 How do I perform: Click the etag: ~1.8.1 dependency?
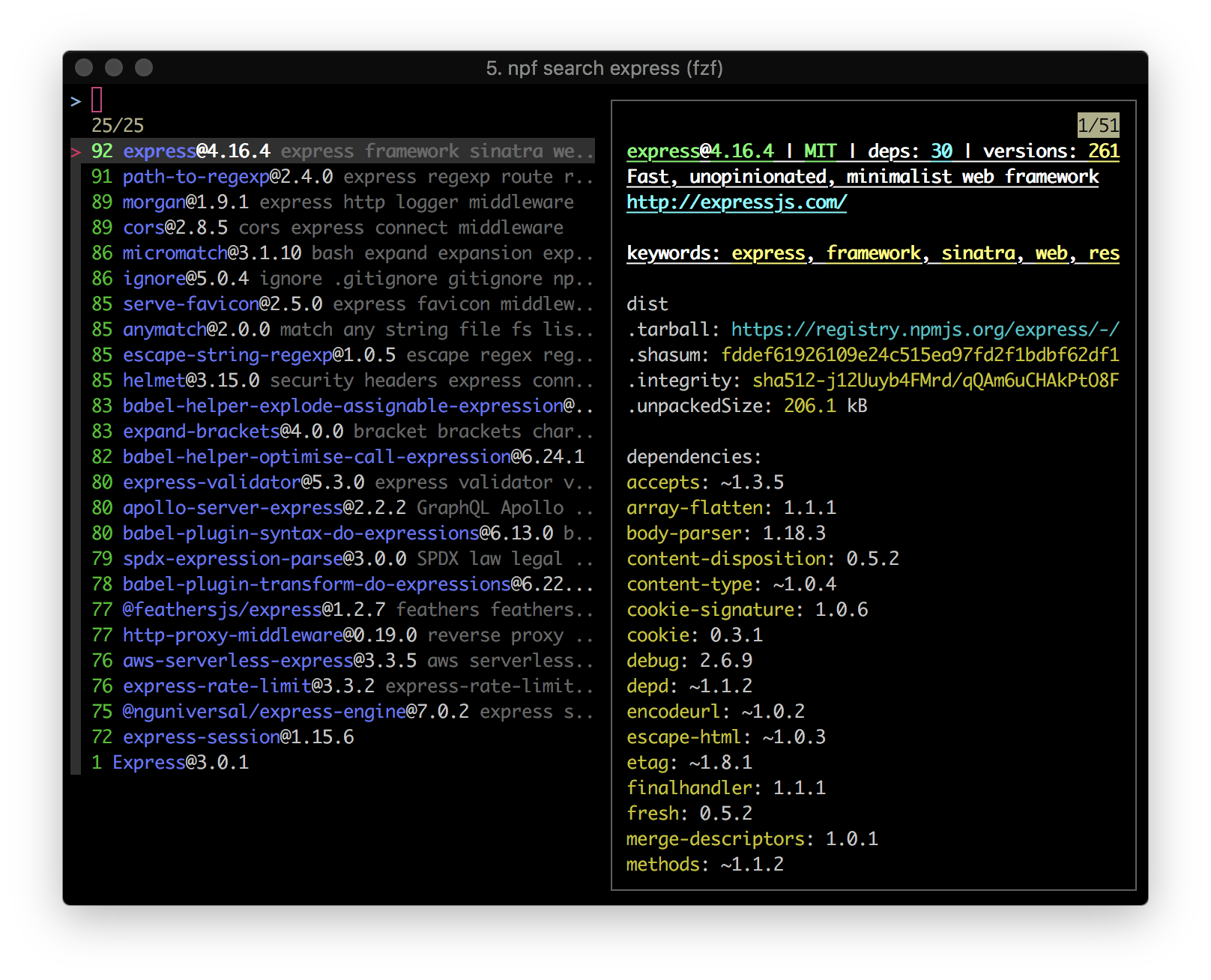(689, 762)
